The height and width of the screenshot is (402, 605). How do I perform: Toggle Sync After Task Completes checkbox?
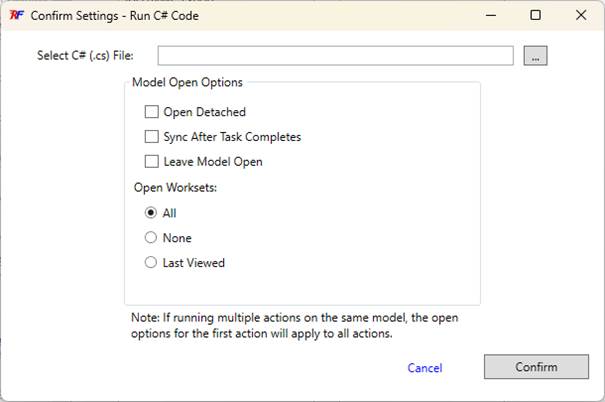pos(152,137)
